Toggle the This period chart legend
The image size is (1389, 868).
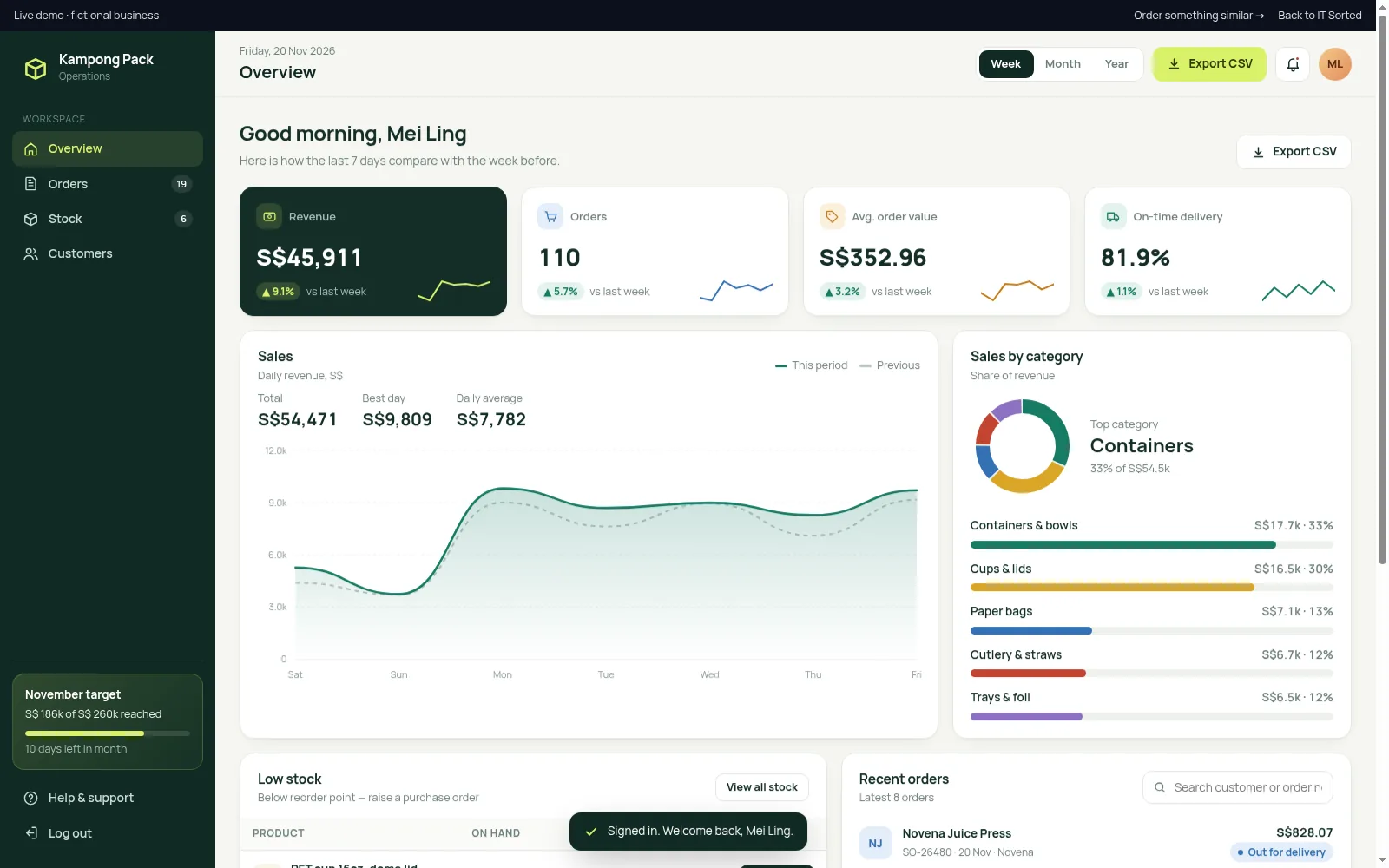click(811, 365)
